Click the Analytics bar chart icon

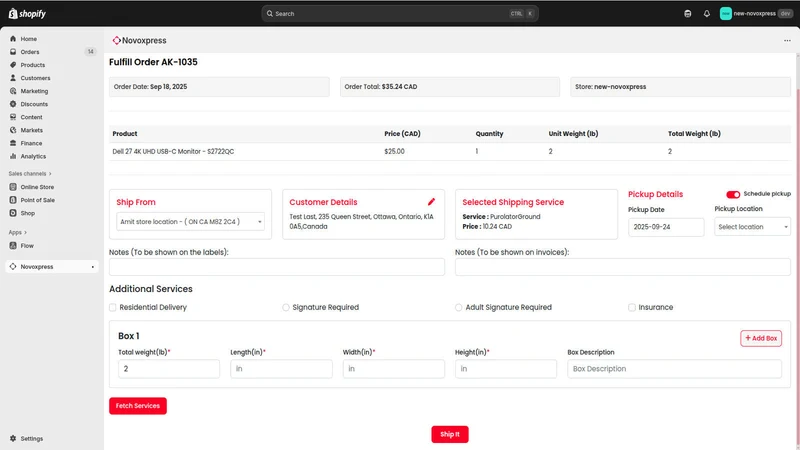point(13,156)
